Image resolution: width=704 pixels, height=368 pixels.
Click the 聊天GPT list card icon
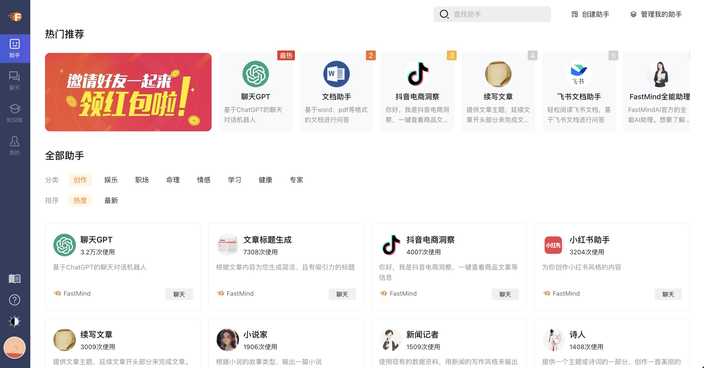64,245
